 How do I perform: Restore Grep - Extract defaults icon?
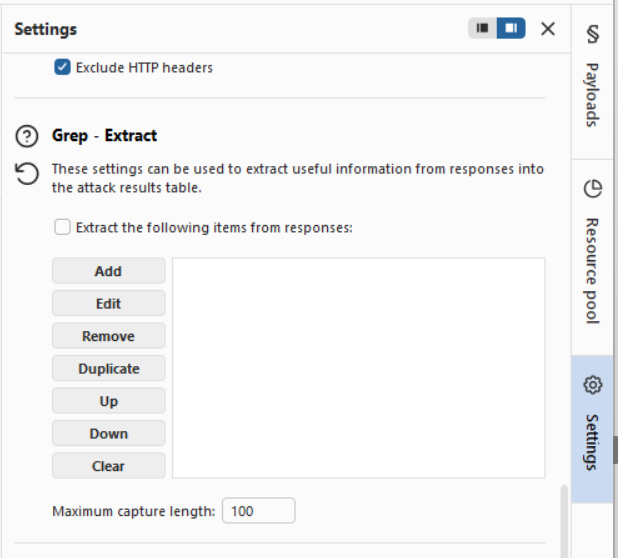27,173
